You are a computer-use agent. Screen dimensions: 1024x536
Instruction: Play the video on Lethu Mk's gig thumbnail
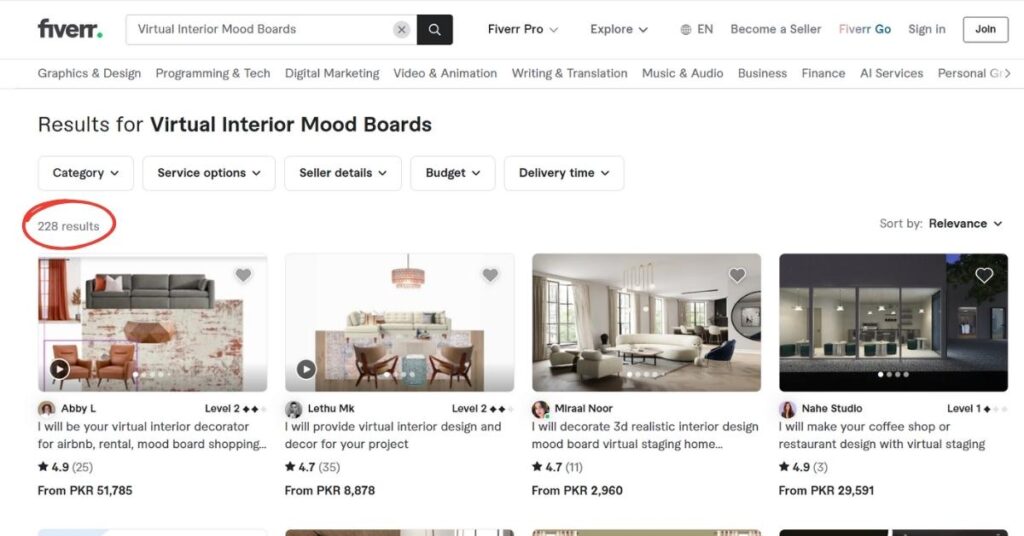306,369
